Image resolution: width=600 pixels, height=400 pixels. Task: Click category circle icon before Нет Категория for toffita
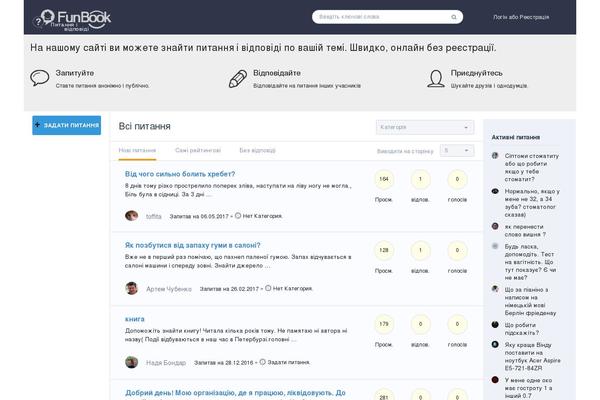coord(238,216)
